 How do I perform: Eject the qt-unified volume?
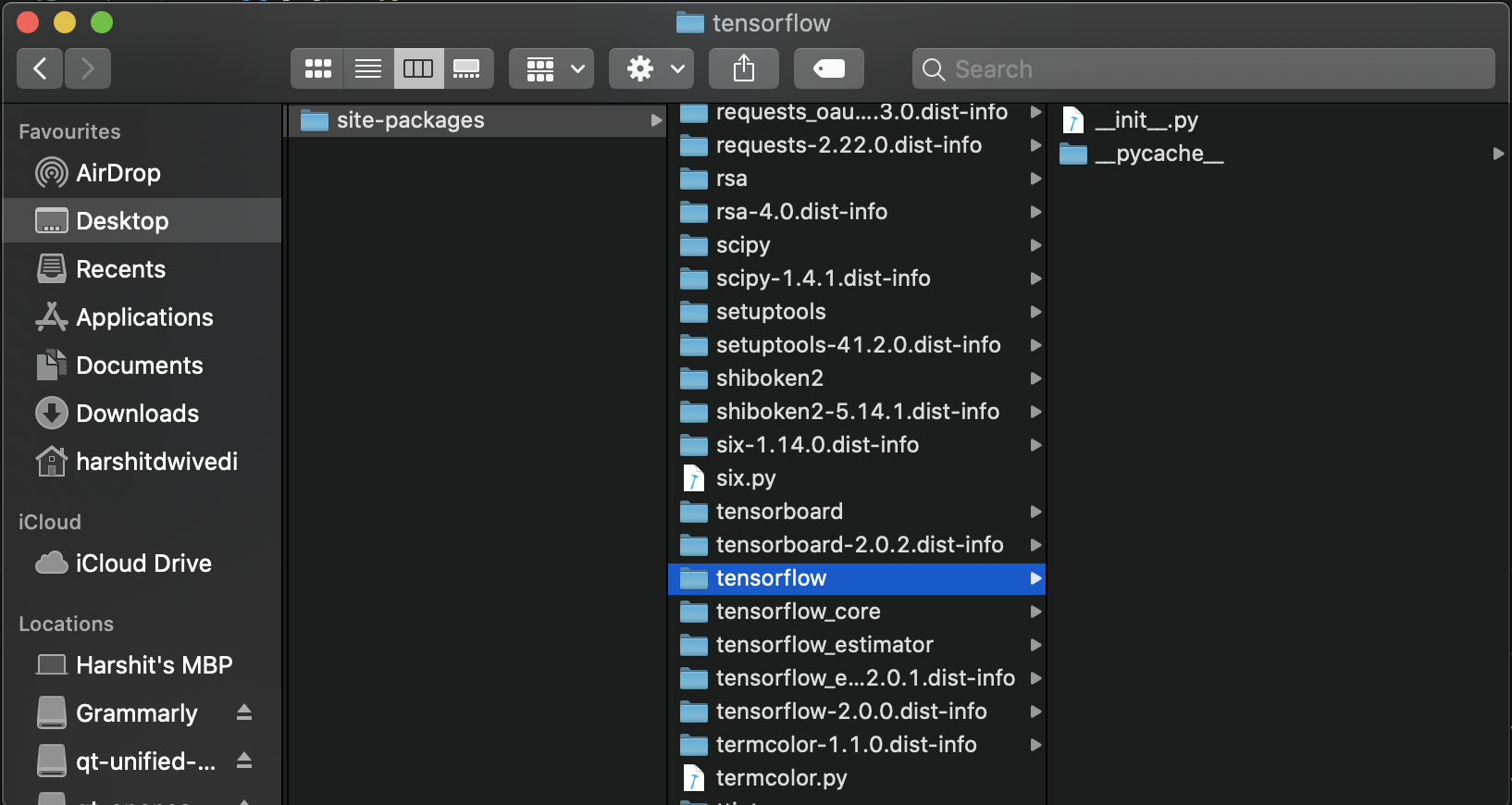(x=244, y=761)
